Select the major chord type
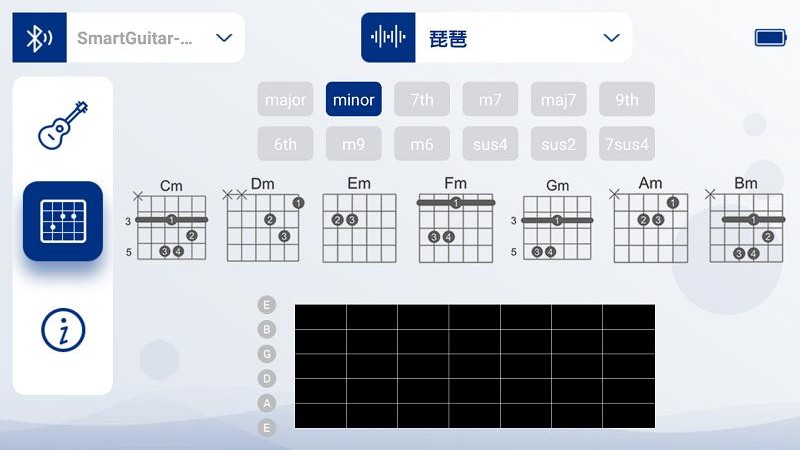 click(x=286, y=100)
